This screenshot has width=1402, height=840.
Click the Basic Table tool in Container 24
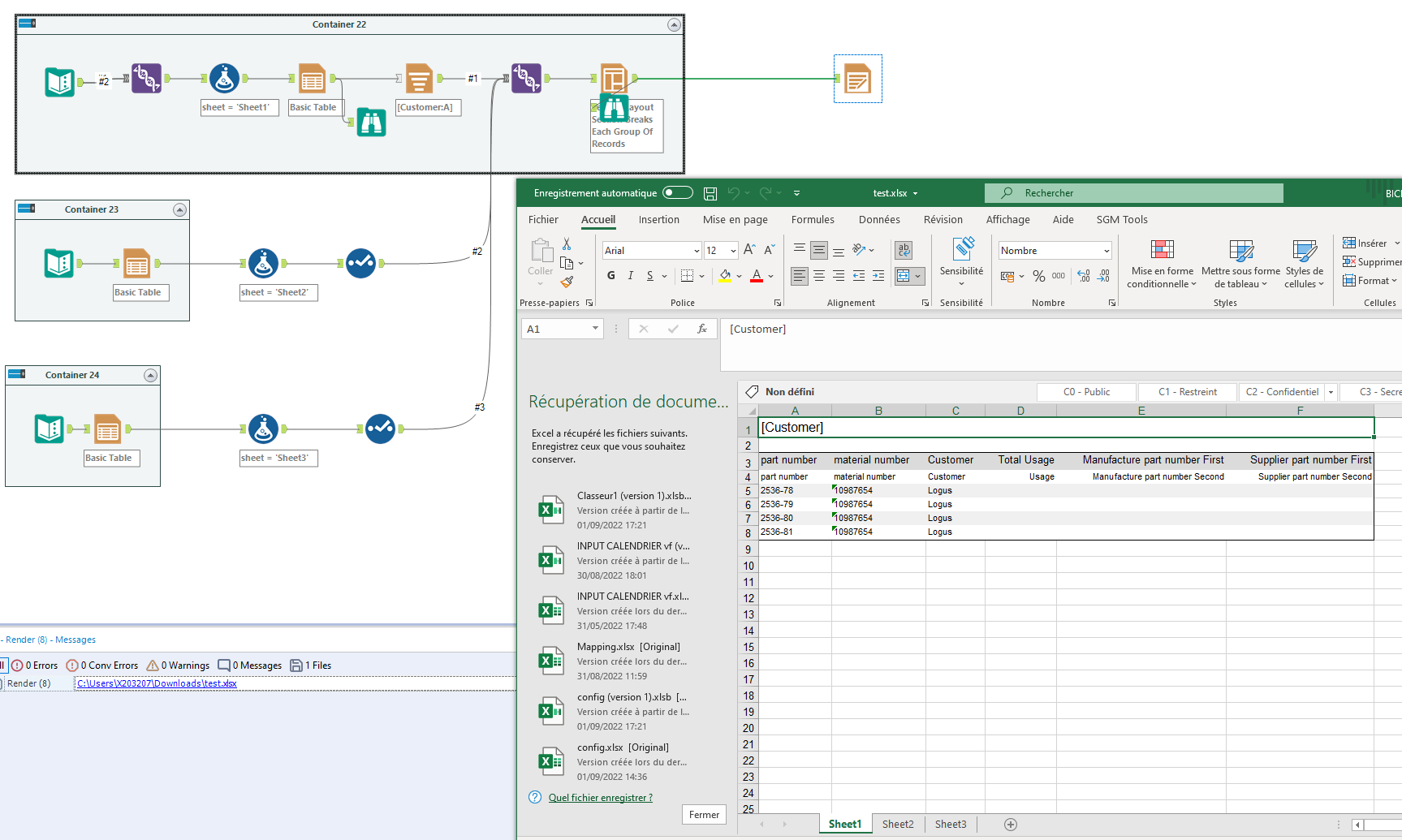coord(107,429)
